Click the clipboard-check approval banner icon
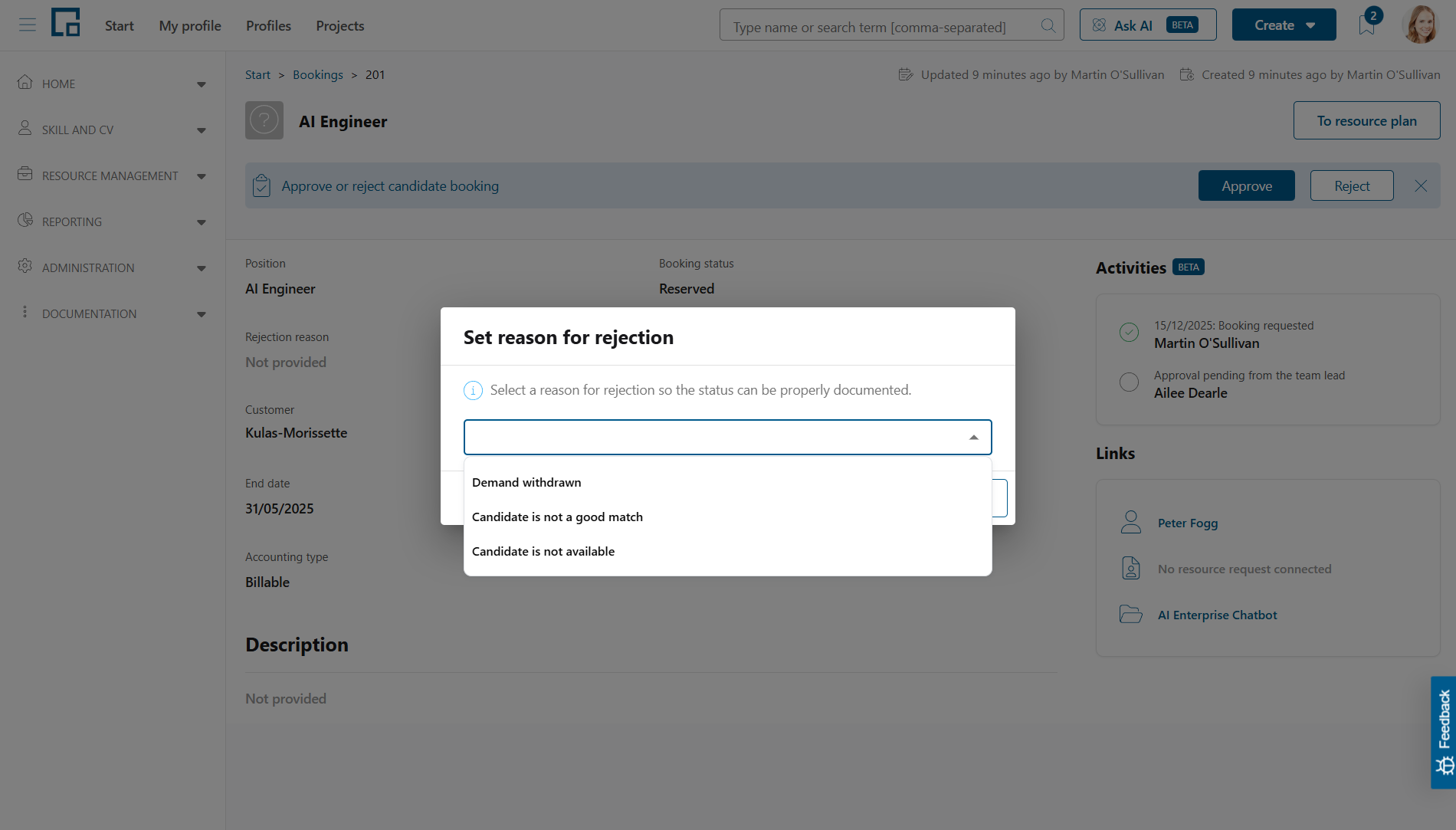The height and width of the screenshot is (830, 1456). click(261, 185)
